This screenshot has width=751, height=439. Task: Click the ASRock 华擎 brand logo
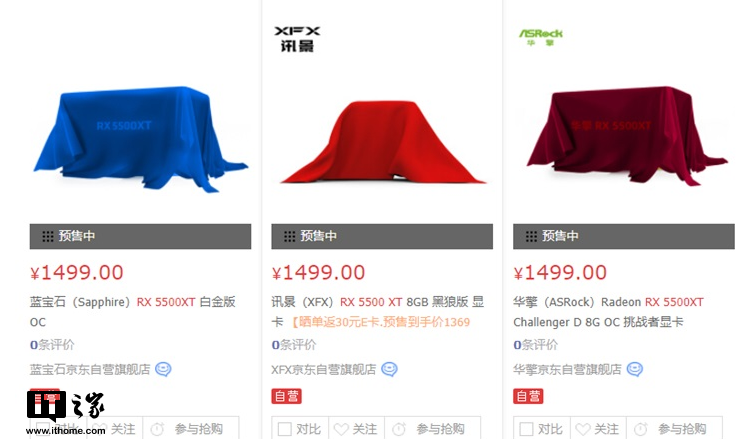click(x=541, y=37)
